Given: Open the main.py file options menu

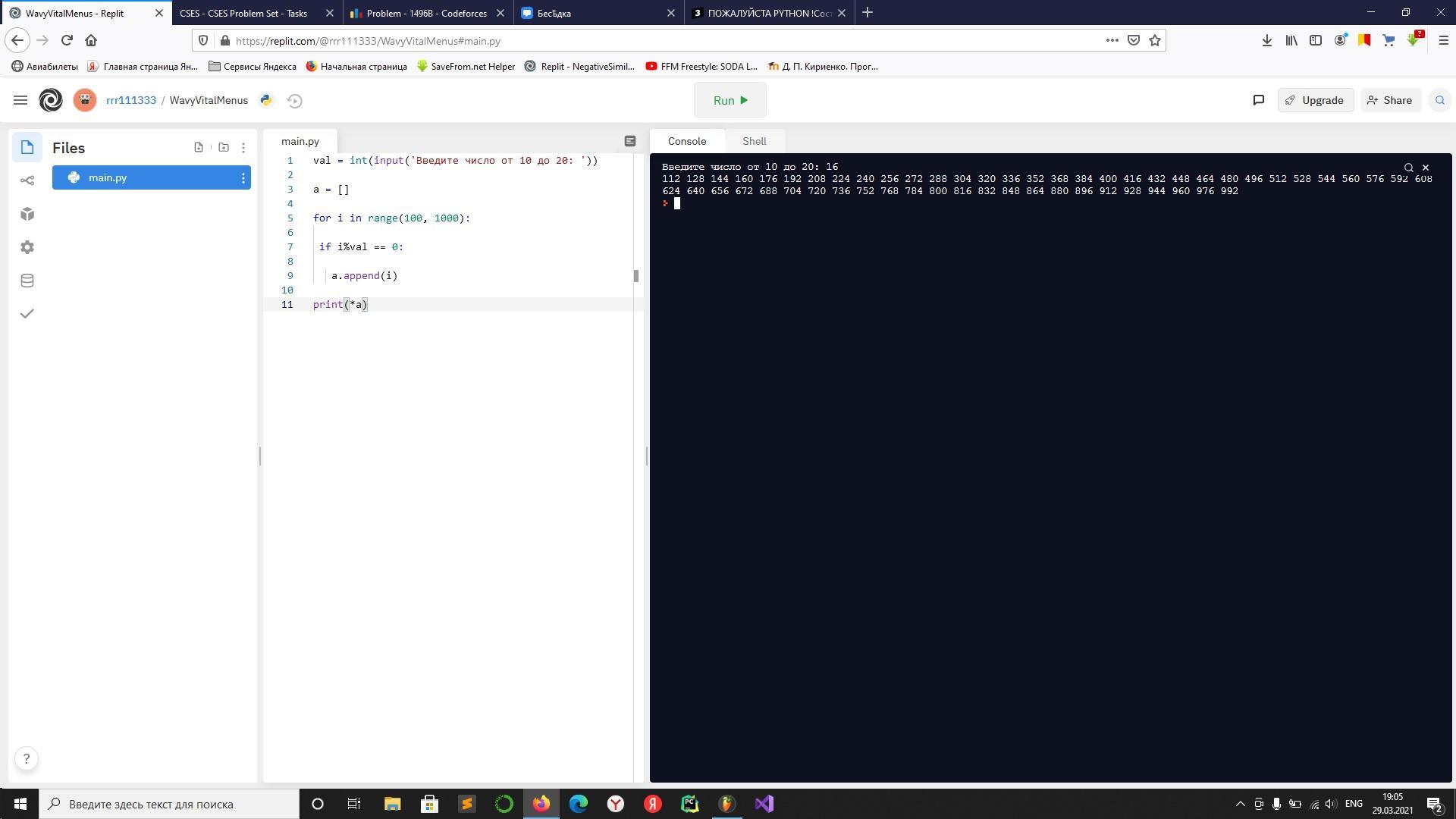Looking at the screenshot, I should 243,178.
